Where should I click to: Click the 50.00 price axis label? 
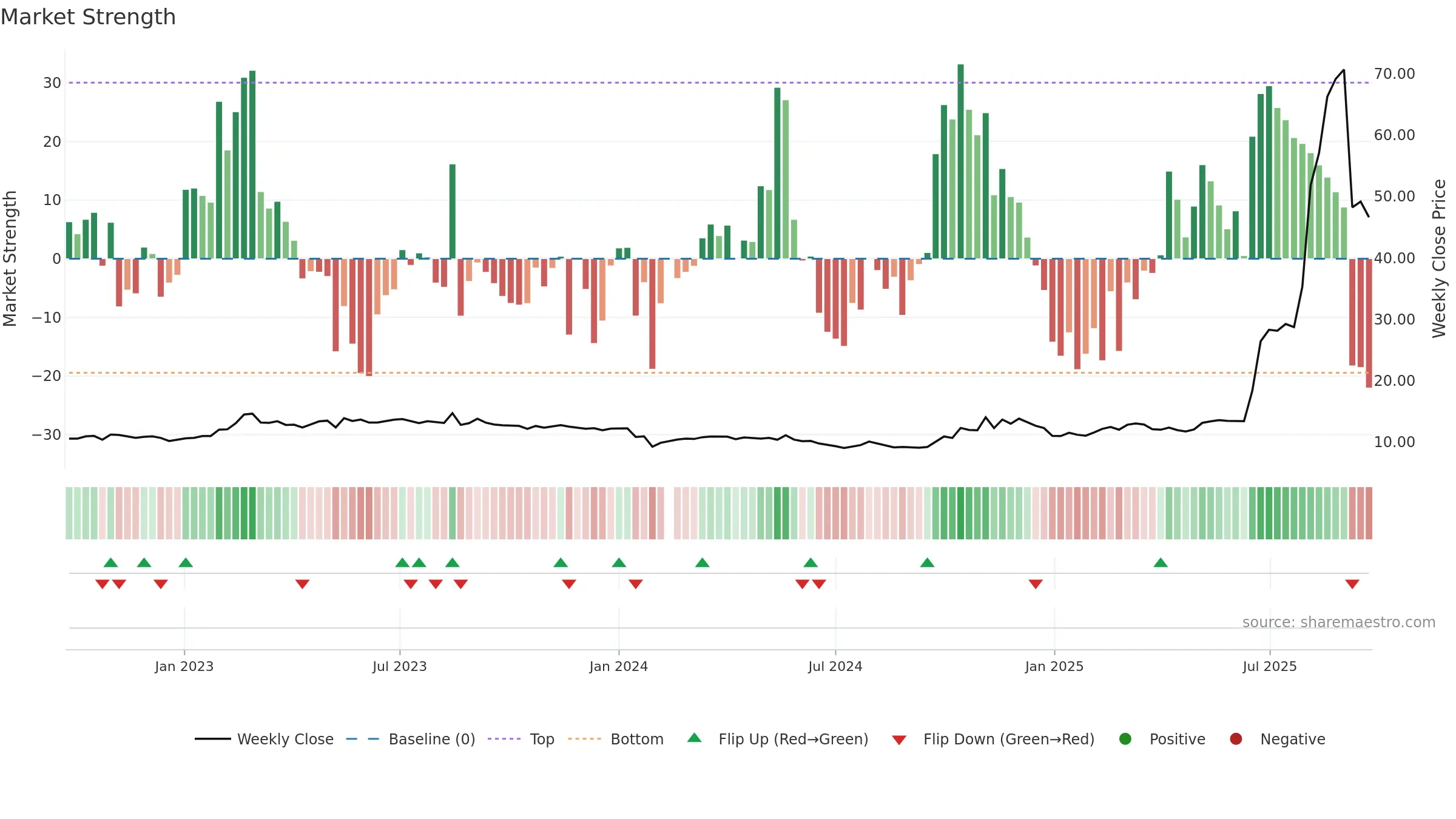point(1395,197)
